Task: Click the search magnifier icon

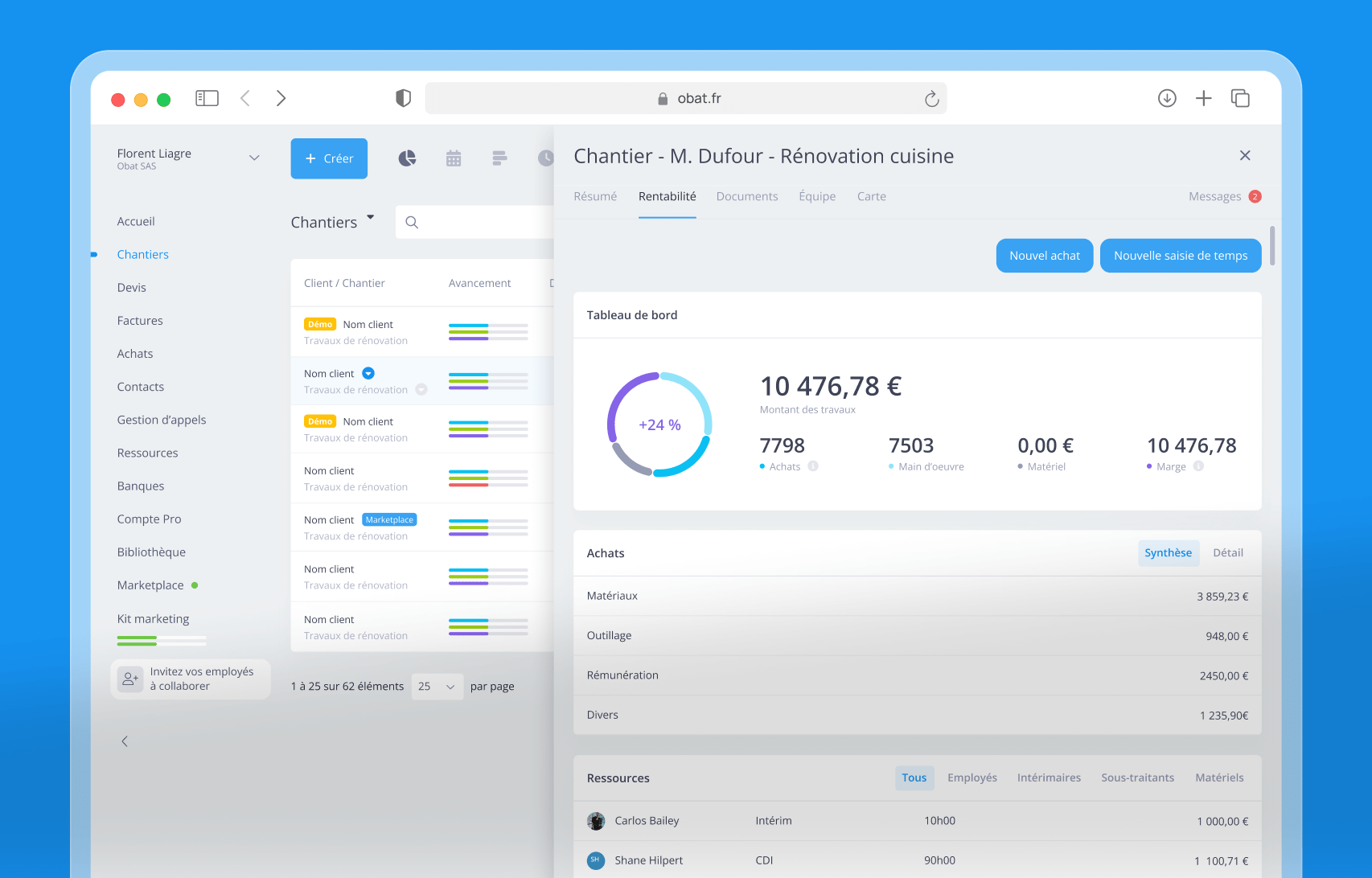Action: coord(412,223)
